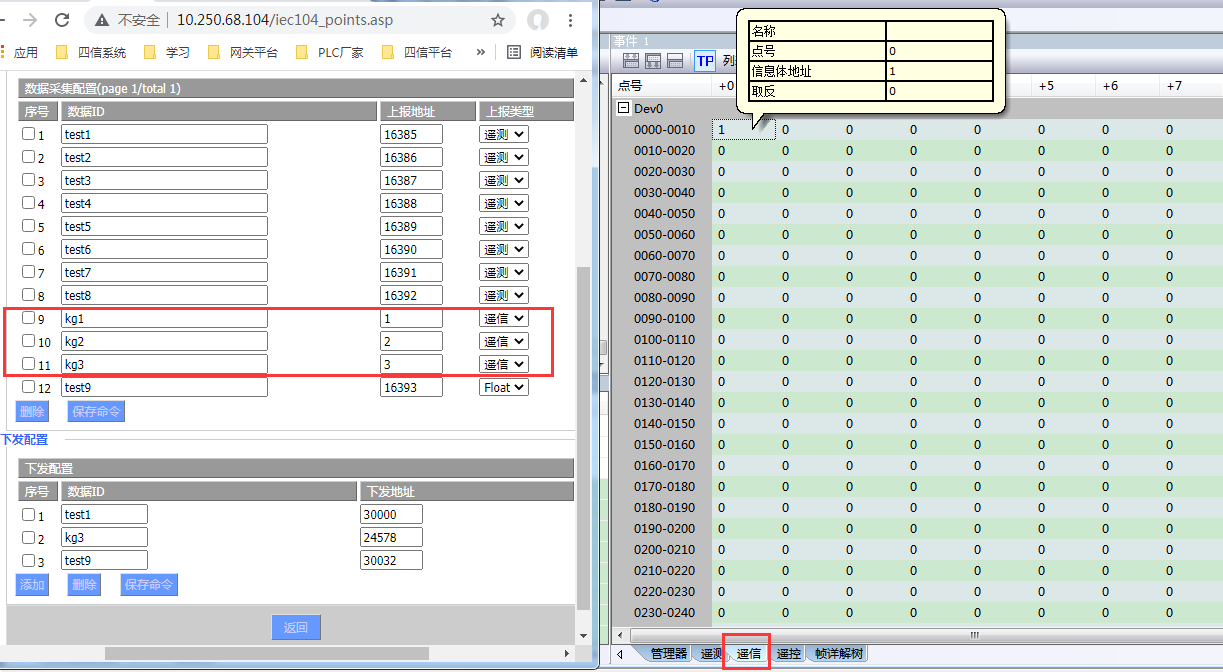
Task: Open the 上报类型 dropdown for test6
Action: click(x=504, y=249)
